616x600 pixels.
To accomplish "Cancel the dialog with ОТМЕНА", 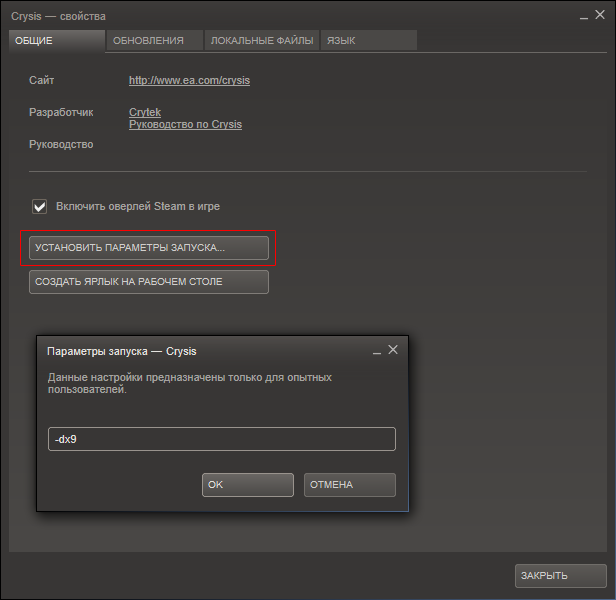I will [x=350, y=485].
